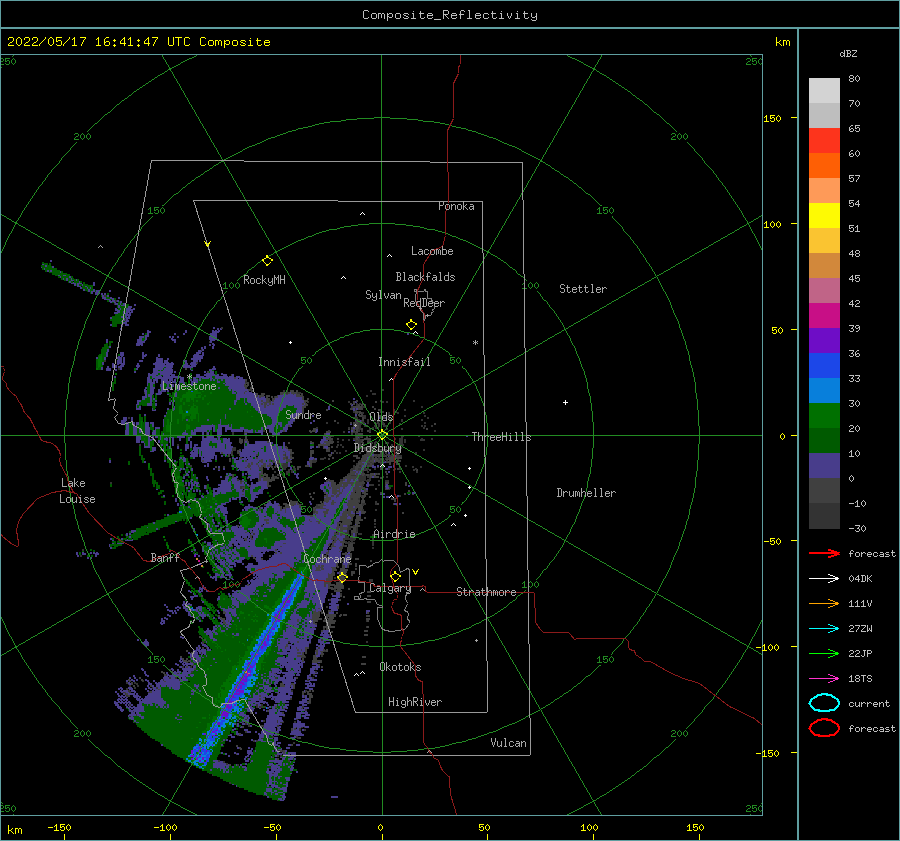Click the Sundre label on map

[303, 414]
